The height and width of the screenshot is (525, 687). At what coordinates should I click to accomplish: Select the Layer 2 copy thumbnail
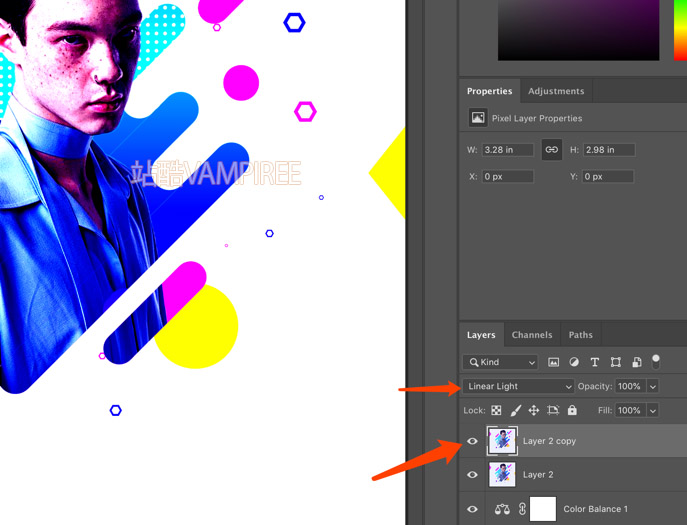(502, 440)
